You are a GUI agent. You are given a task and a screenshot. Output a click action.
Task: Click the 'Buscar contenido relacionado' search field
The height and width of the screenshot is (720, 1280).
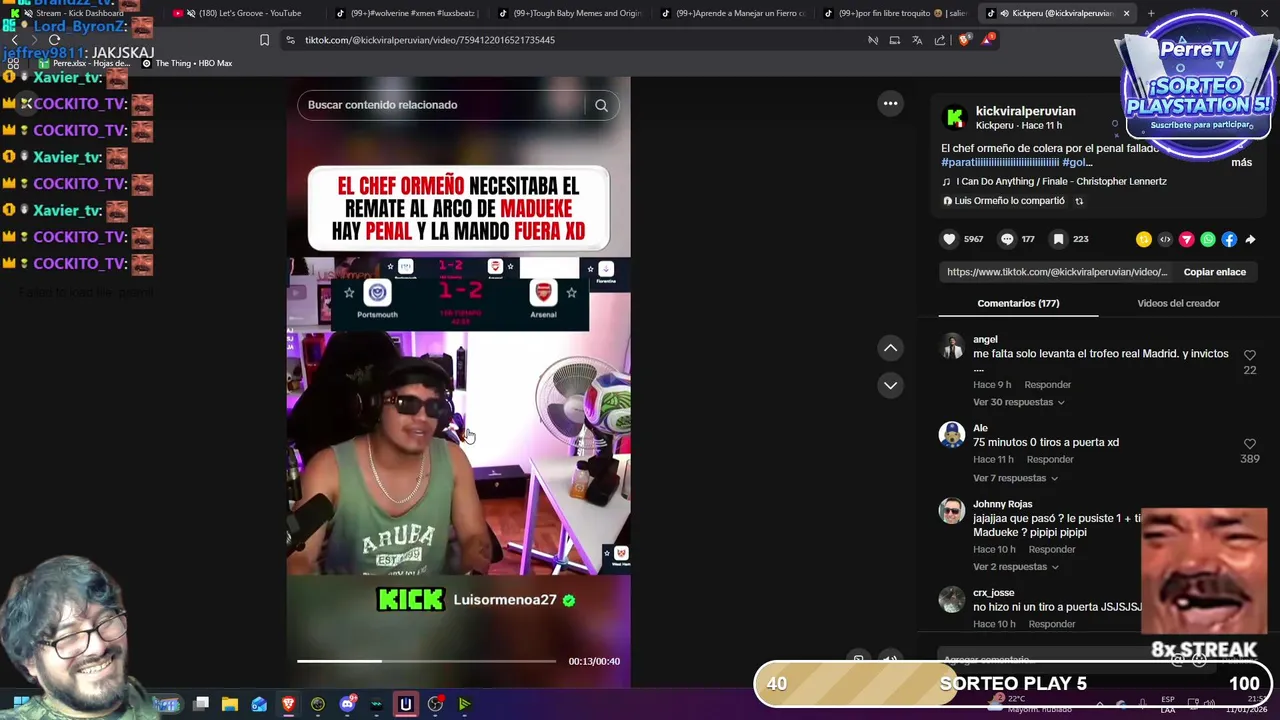(x=445, y=105)
